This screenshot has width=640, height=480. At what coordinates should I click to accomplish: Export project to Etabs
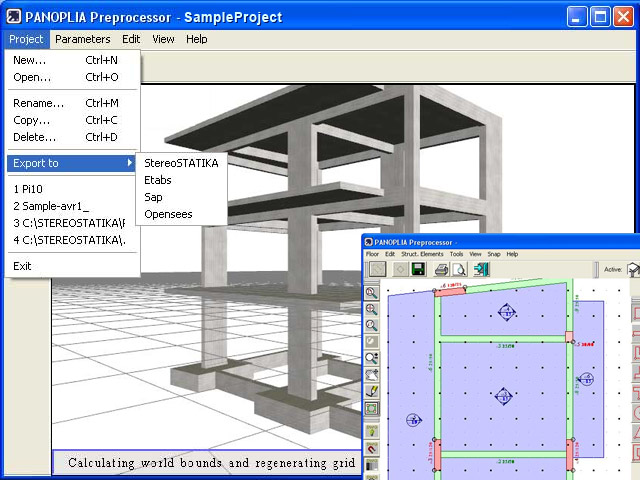pyautogui.click(x=181, y=180)
